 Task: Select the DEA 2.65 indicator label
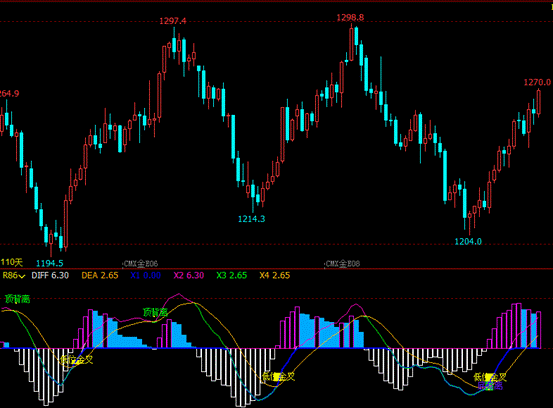tap(100, 275)
